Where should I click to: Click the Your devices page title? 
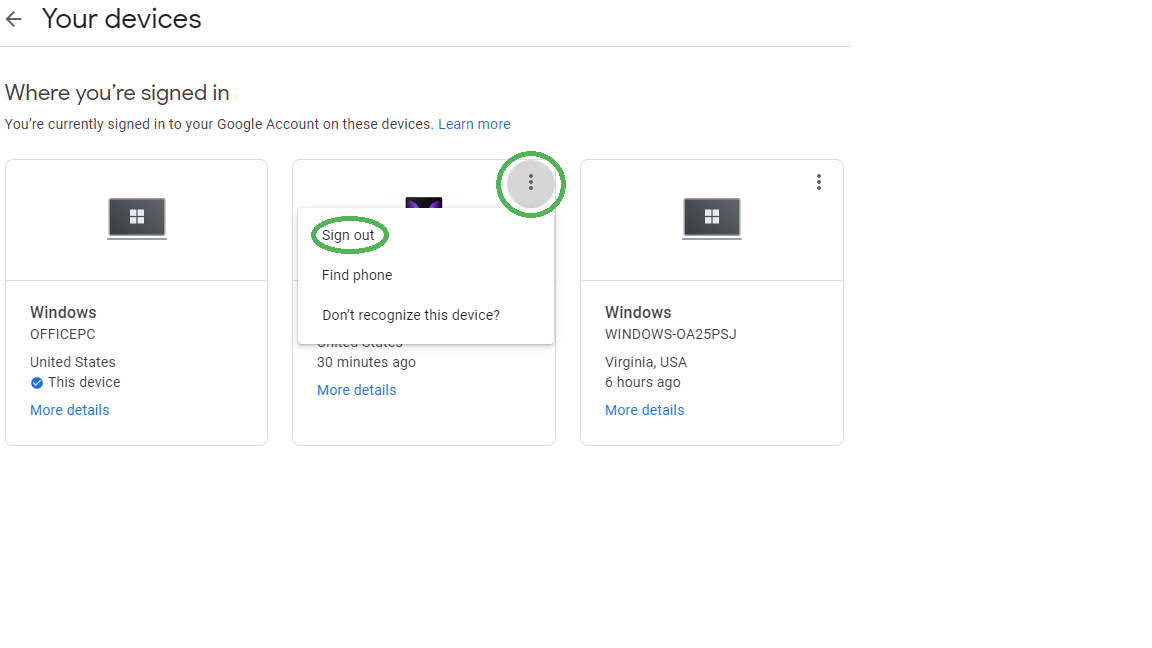pos(121,19)
